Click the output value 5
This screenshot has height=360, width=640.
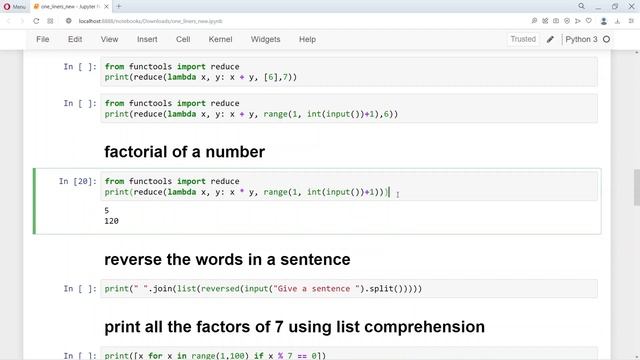click(x=107, y=210)
